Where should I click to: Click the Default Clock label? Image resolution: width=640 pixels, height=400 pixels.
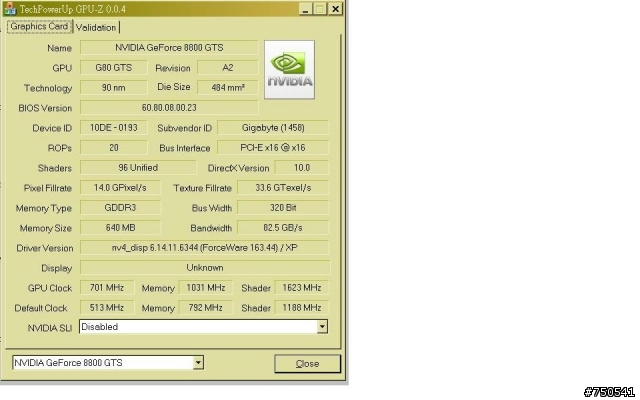[x=41, y=308]
